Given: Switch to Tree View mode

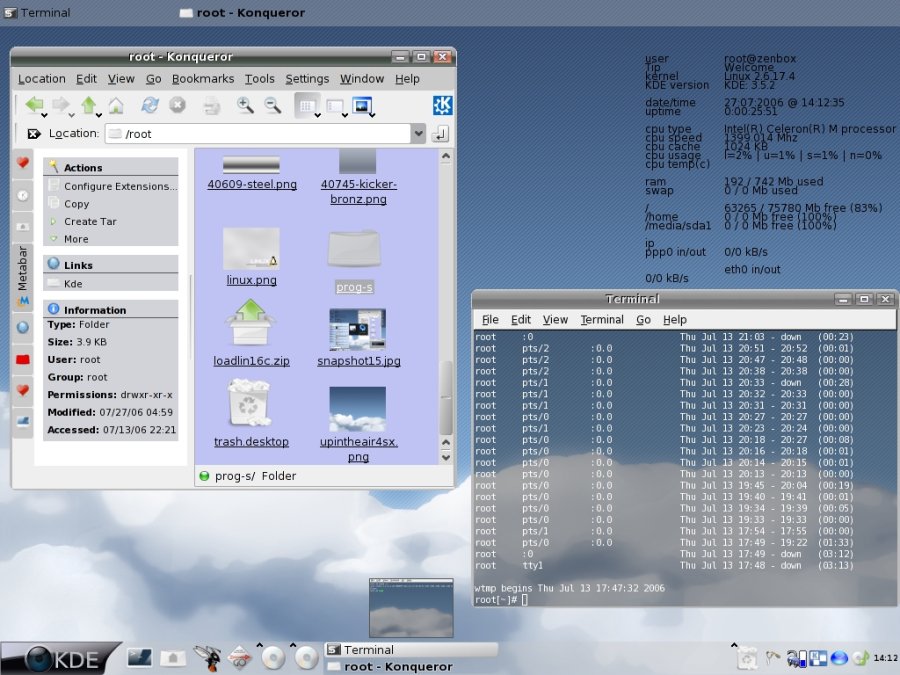Looking at the screenshot, I should (334, 106).
